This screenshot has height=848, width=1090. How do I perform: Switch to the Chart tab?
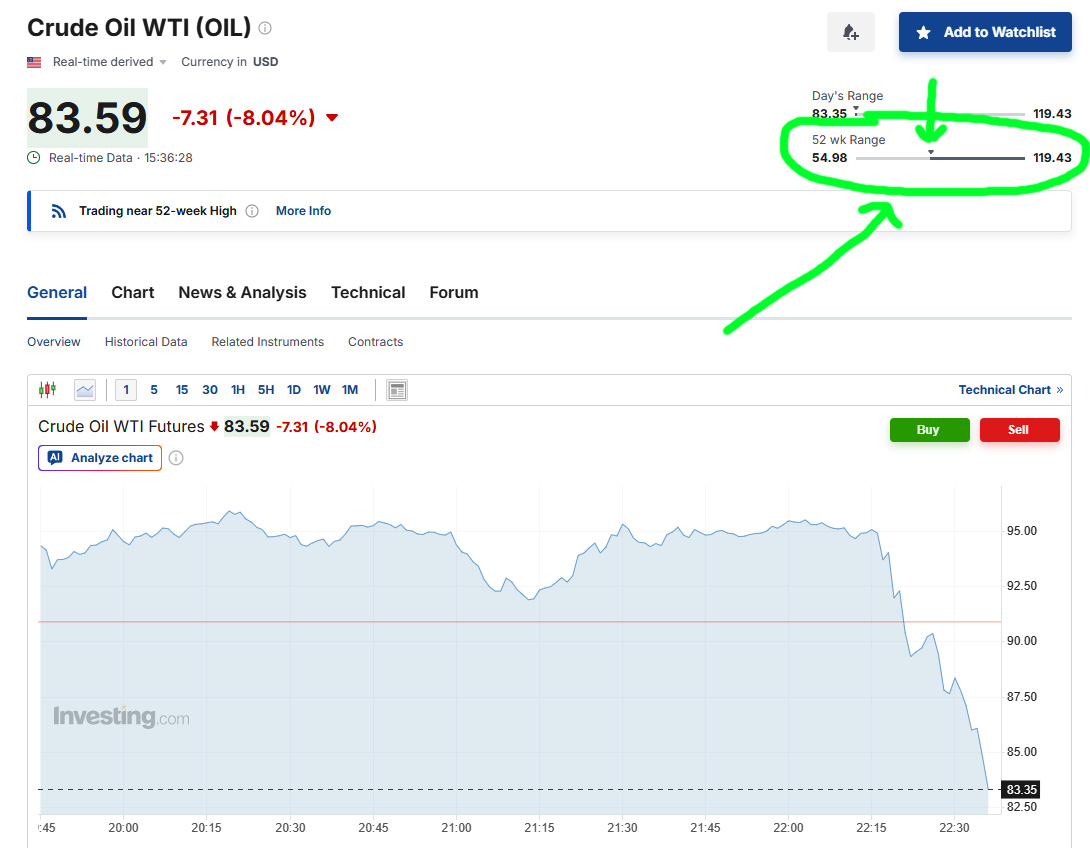click(x=133, y=293)
